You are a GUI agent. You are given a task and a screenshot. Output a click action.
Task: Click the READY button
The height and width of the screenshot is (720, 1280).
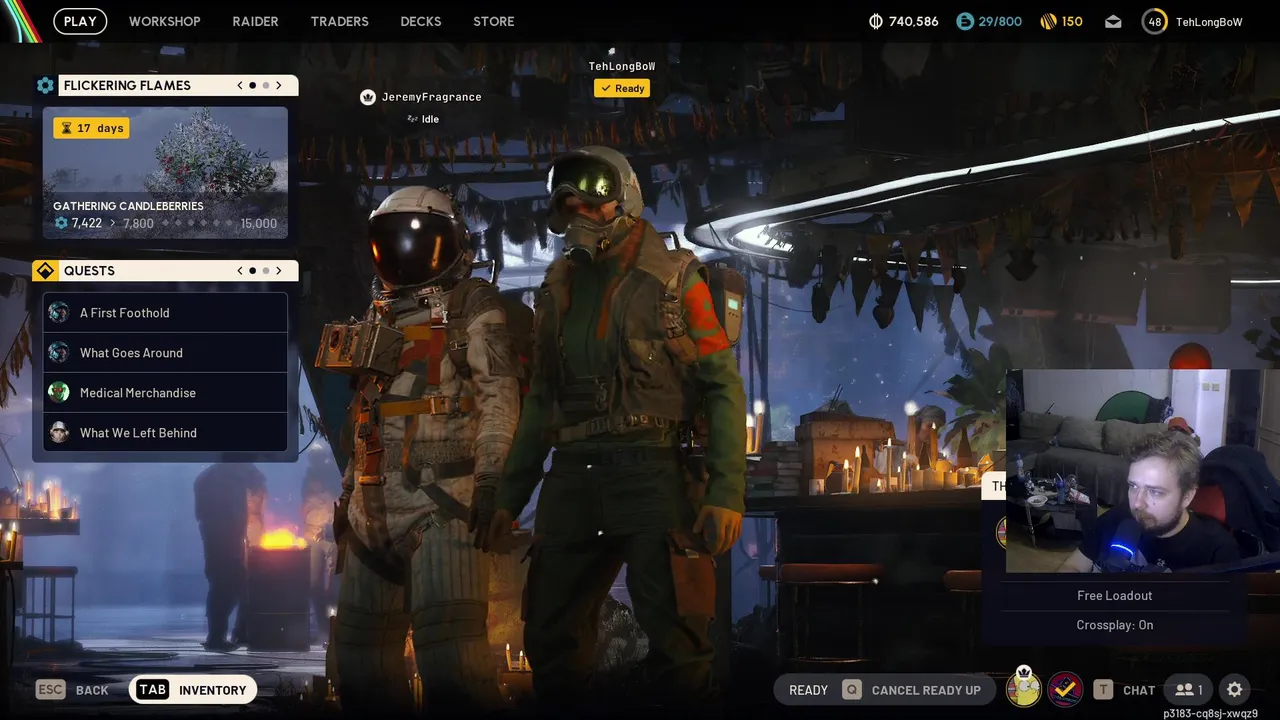808,690
